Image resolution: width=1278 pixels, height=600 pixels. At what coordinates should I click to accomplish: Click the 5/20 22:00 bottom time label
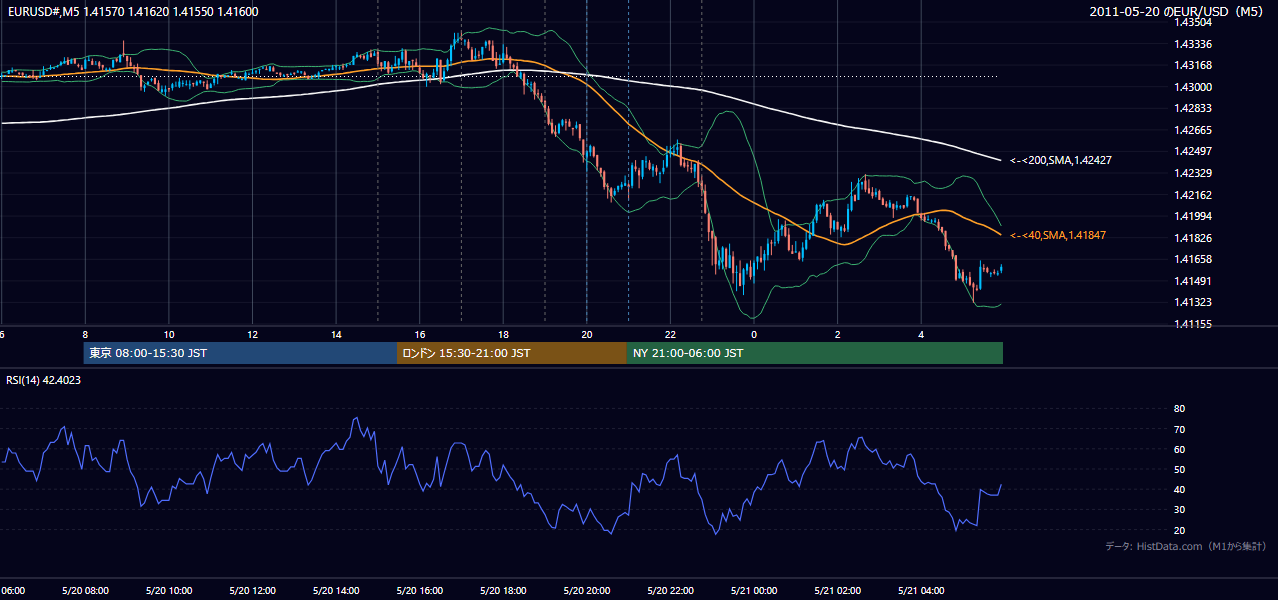click(x=671, y=590)
